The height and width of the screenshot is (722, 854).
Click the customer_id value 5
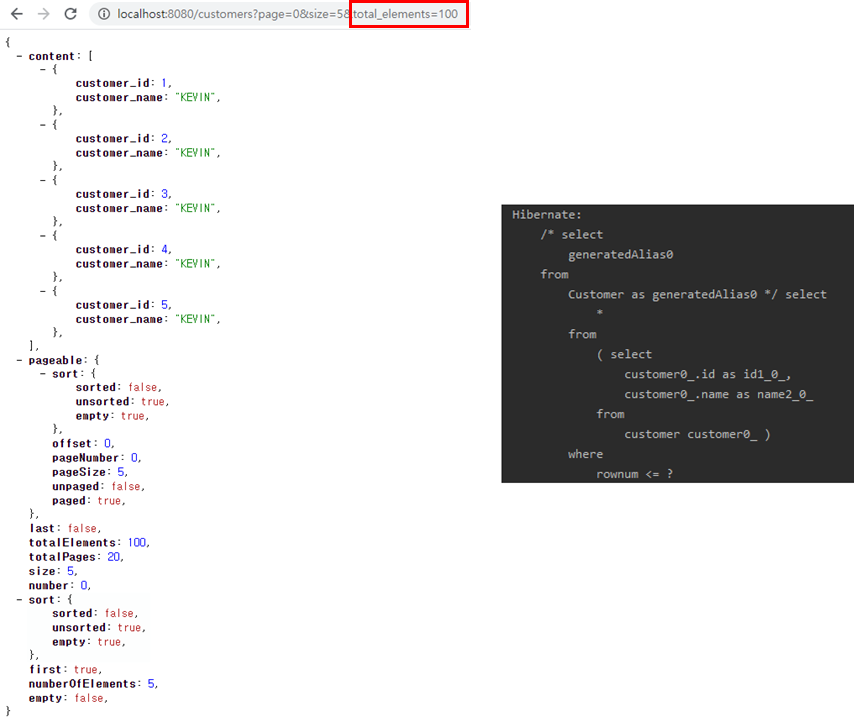pyautogui.click(x=164, y=305)
